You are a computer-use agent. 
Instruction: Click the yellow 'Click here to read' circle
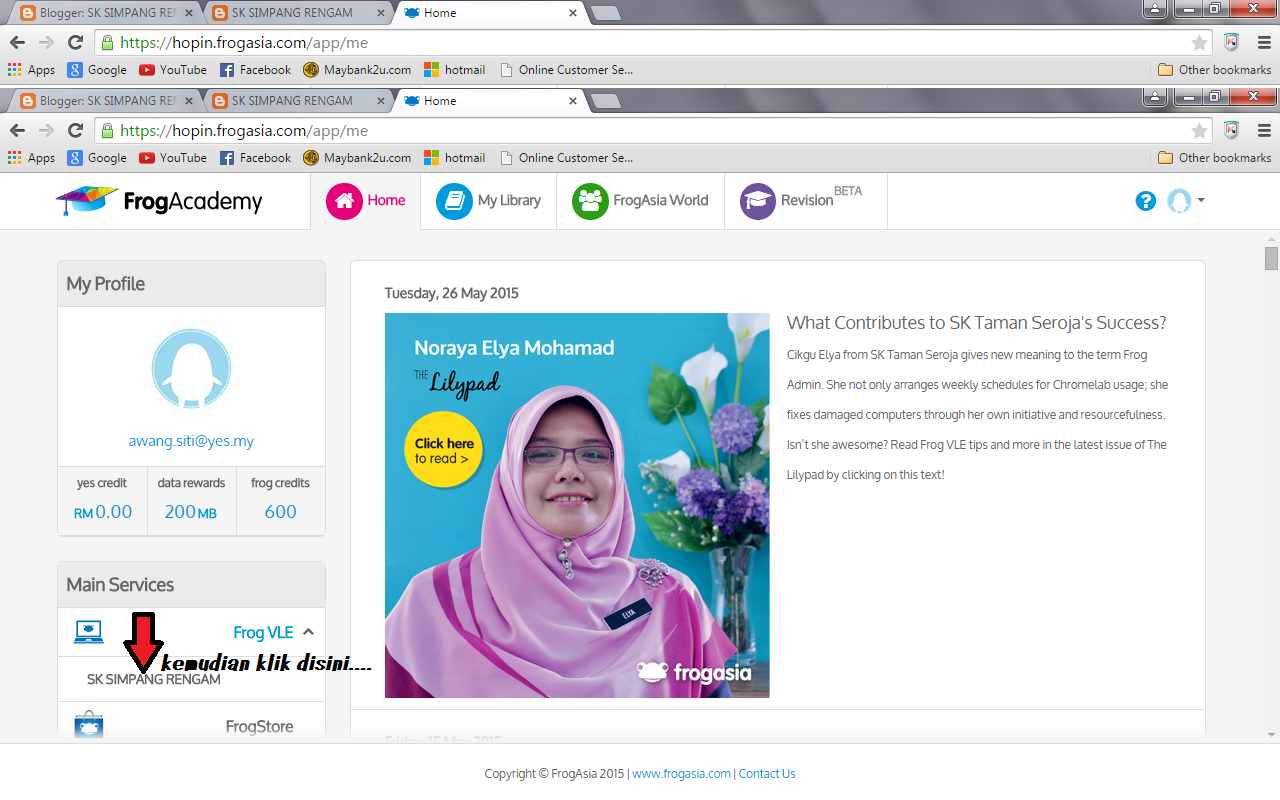tap(443, 449)
